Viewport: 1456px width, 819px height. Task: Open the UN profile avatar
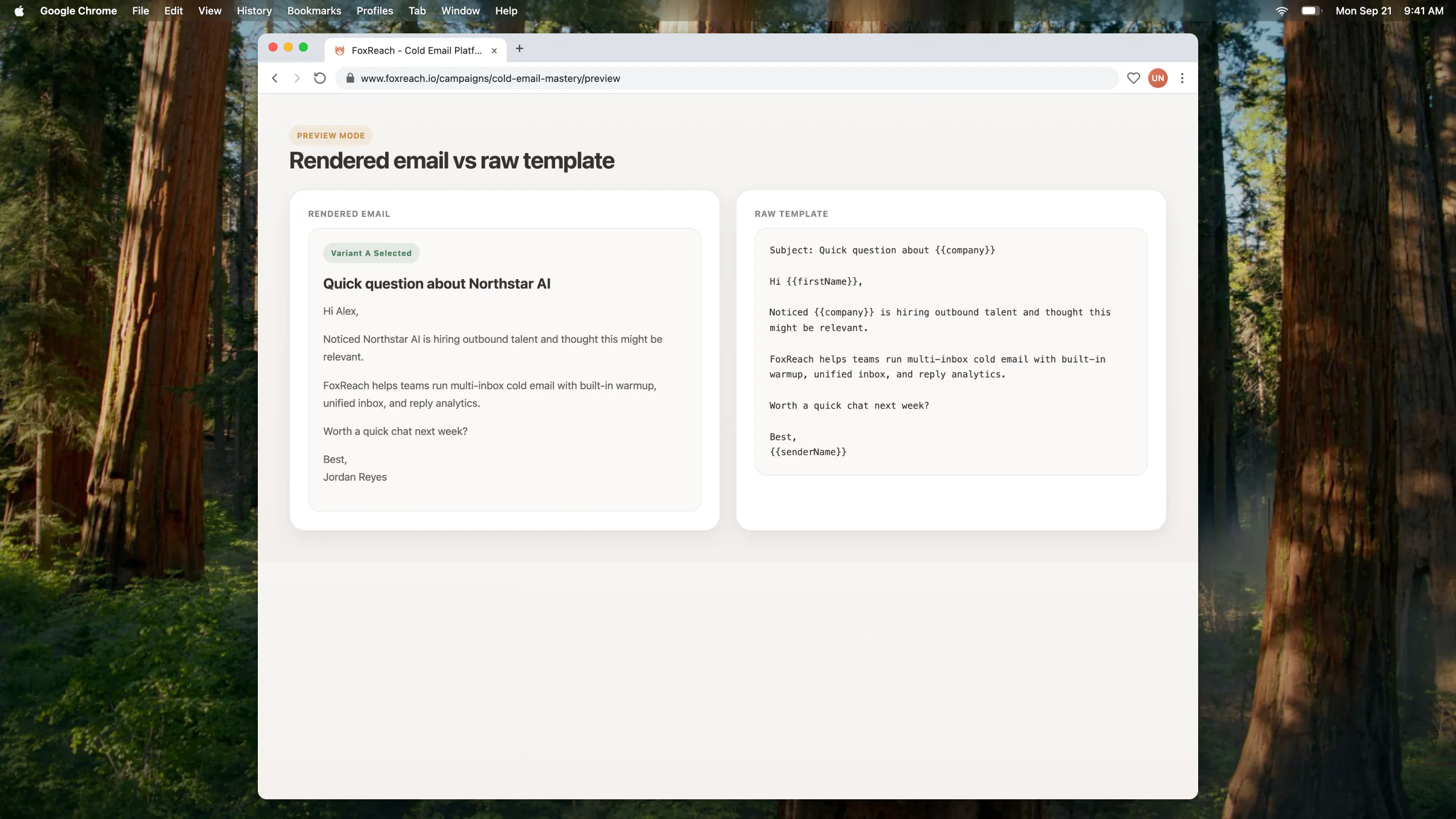[1158, 78]
